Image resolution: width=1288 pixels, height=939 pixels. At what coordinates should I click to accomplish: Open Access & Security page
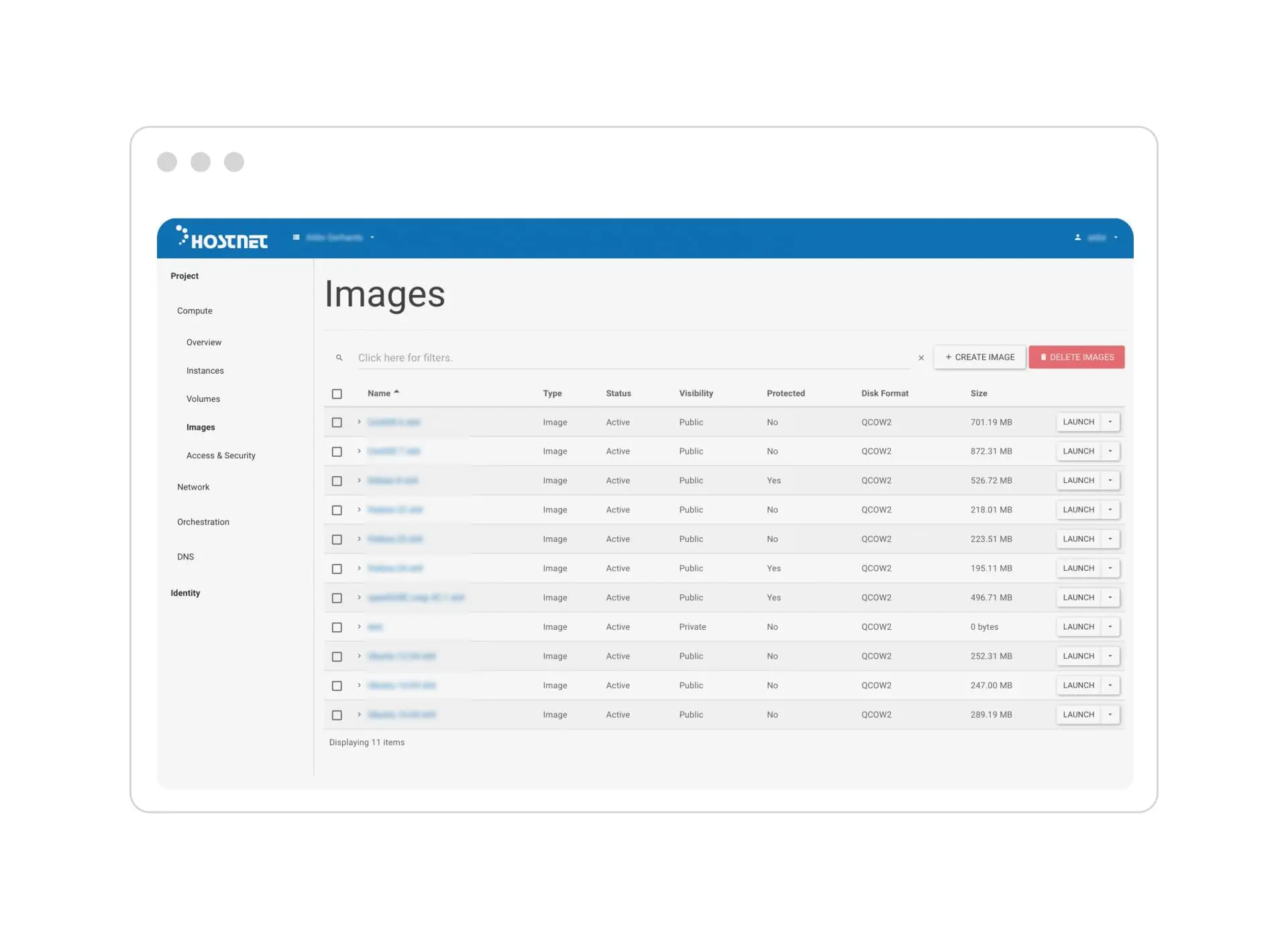(x=221, y=455)
